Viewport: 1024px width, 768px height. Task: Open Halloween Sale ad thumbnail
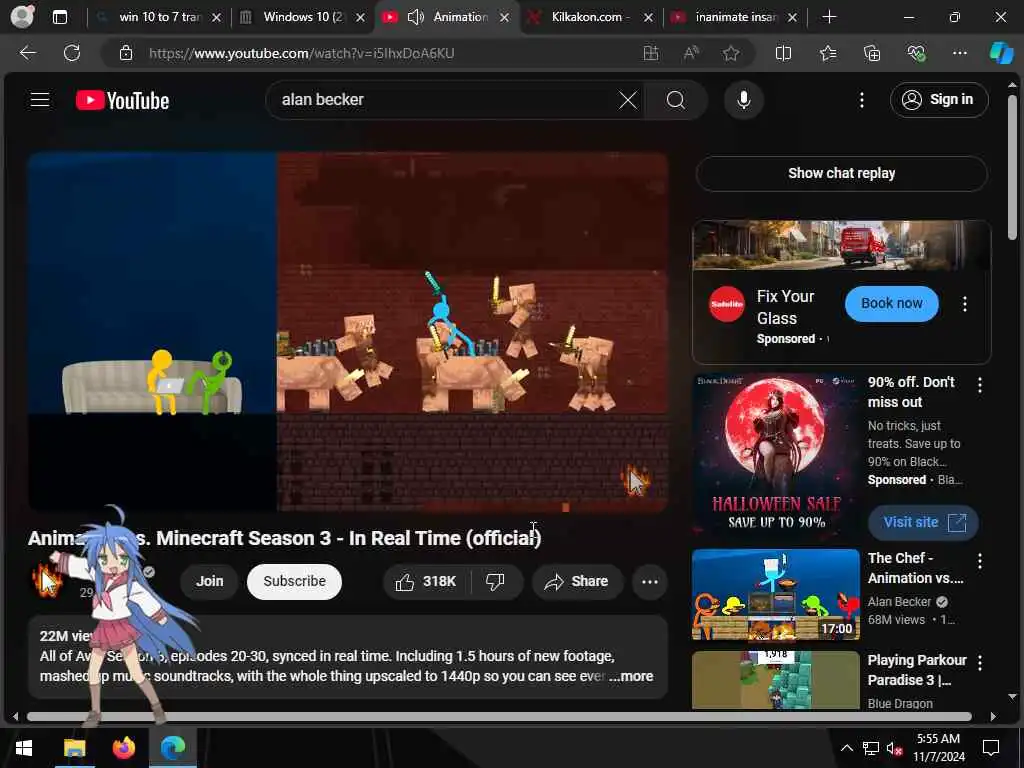click(x=776, y=457)
